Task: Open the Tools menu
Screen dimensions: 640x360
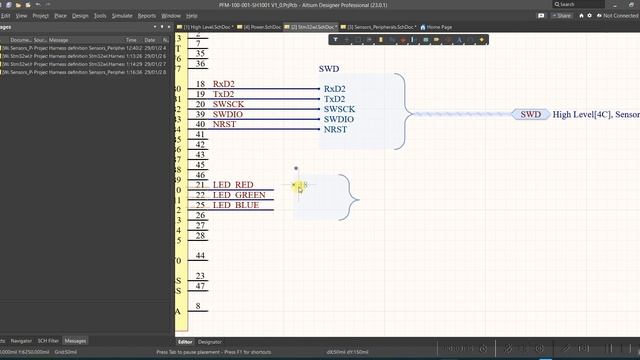Action: tap(100, 16)
